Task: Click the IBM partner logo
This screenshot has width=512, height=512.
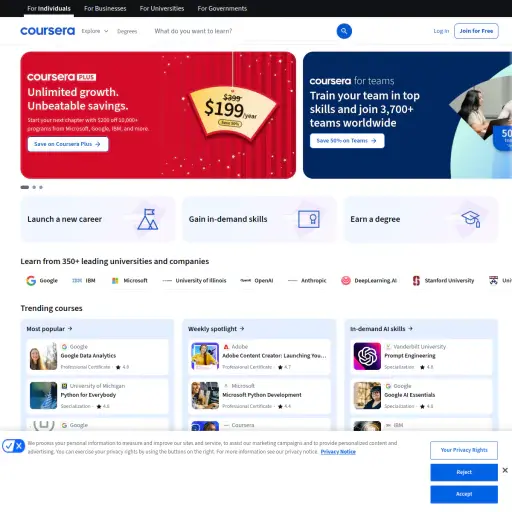Action: point(77,281)
